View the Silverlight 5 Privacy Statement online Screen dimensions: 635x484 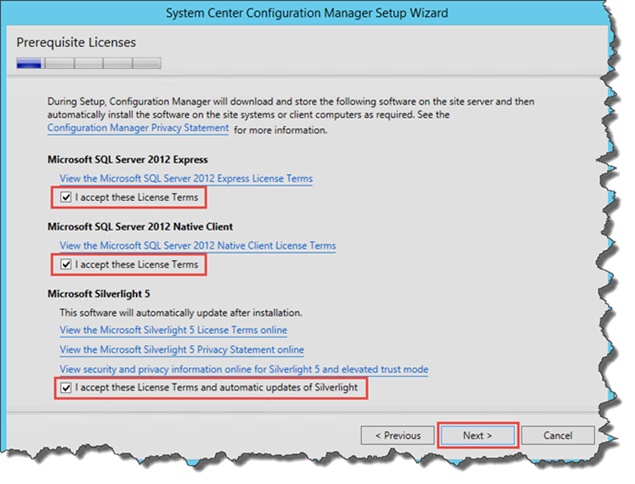[x=182, y=350]
